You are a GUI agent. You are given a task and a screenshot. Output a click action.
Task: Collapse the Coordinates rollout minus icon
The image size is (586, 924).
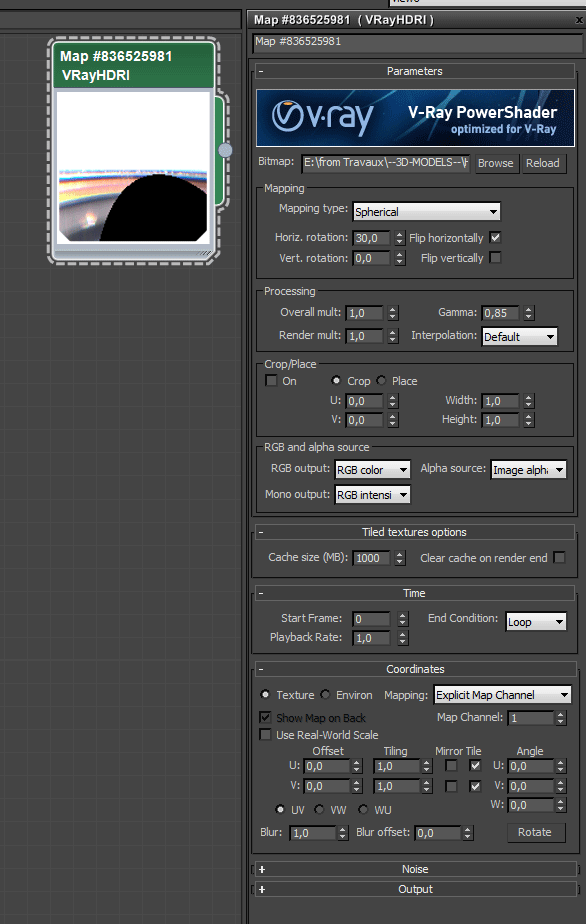point(261,669)
